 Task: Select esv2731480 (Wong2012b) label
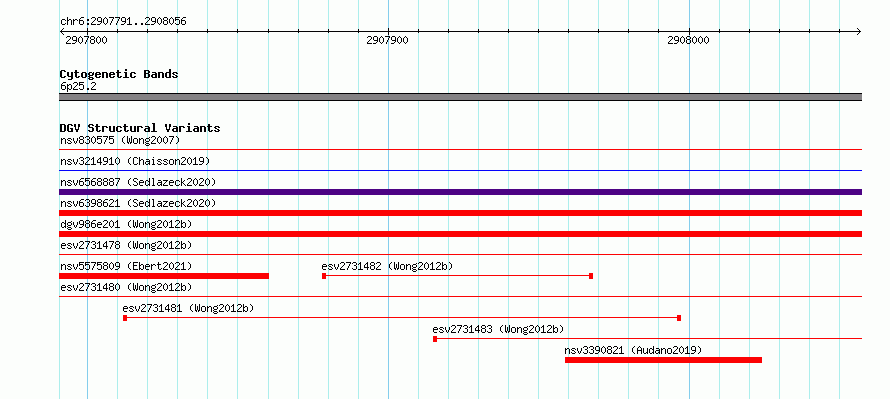(x=126, y=287)
